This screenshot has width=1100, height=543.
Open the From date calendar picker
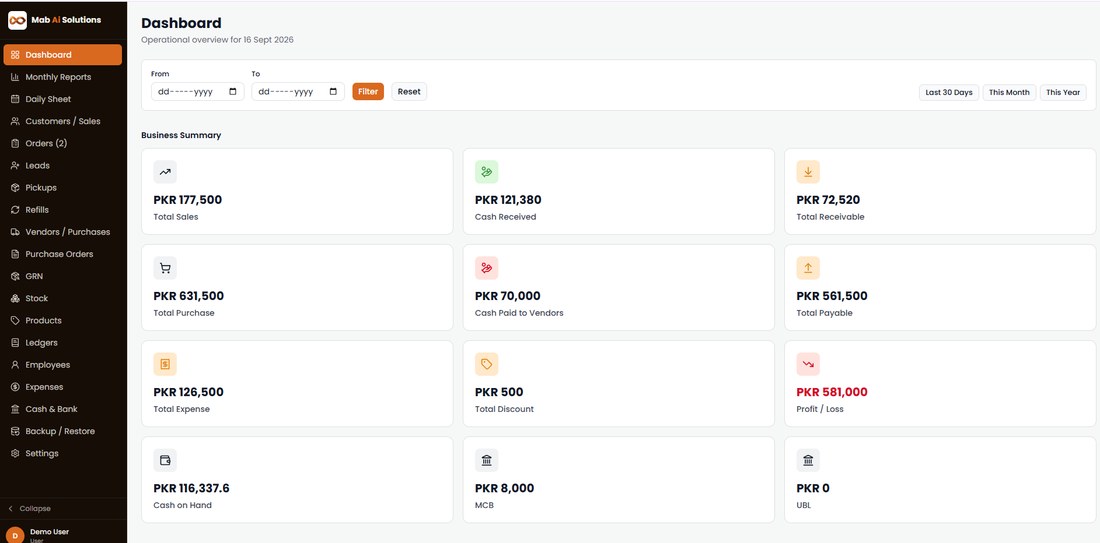(x=233, y=92)
